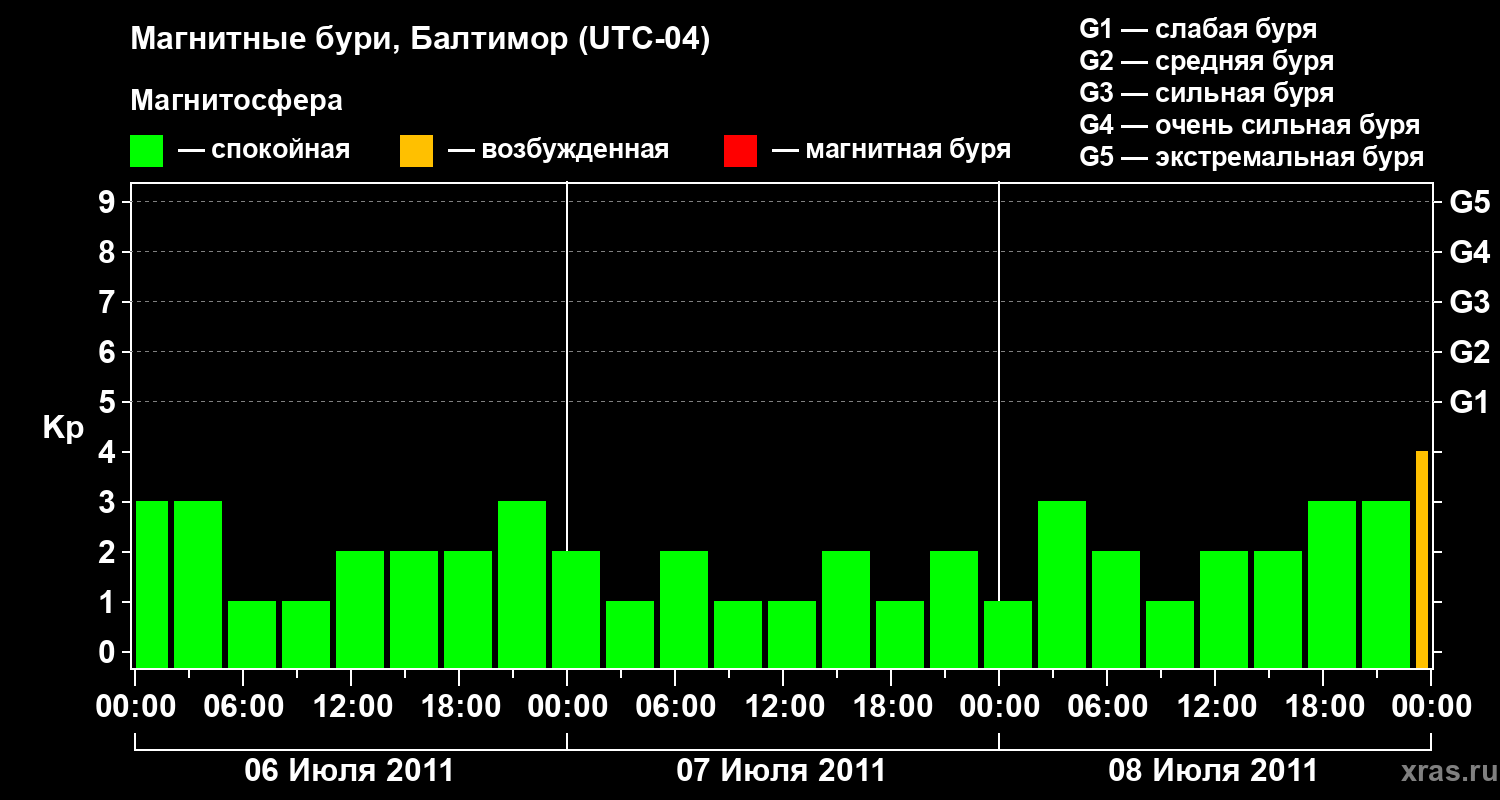Click the '07 Июля 2011' date label
This screenshot has height=800, width=1500.
pos(781,771)
